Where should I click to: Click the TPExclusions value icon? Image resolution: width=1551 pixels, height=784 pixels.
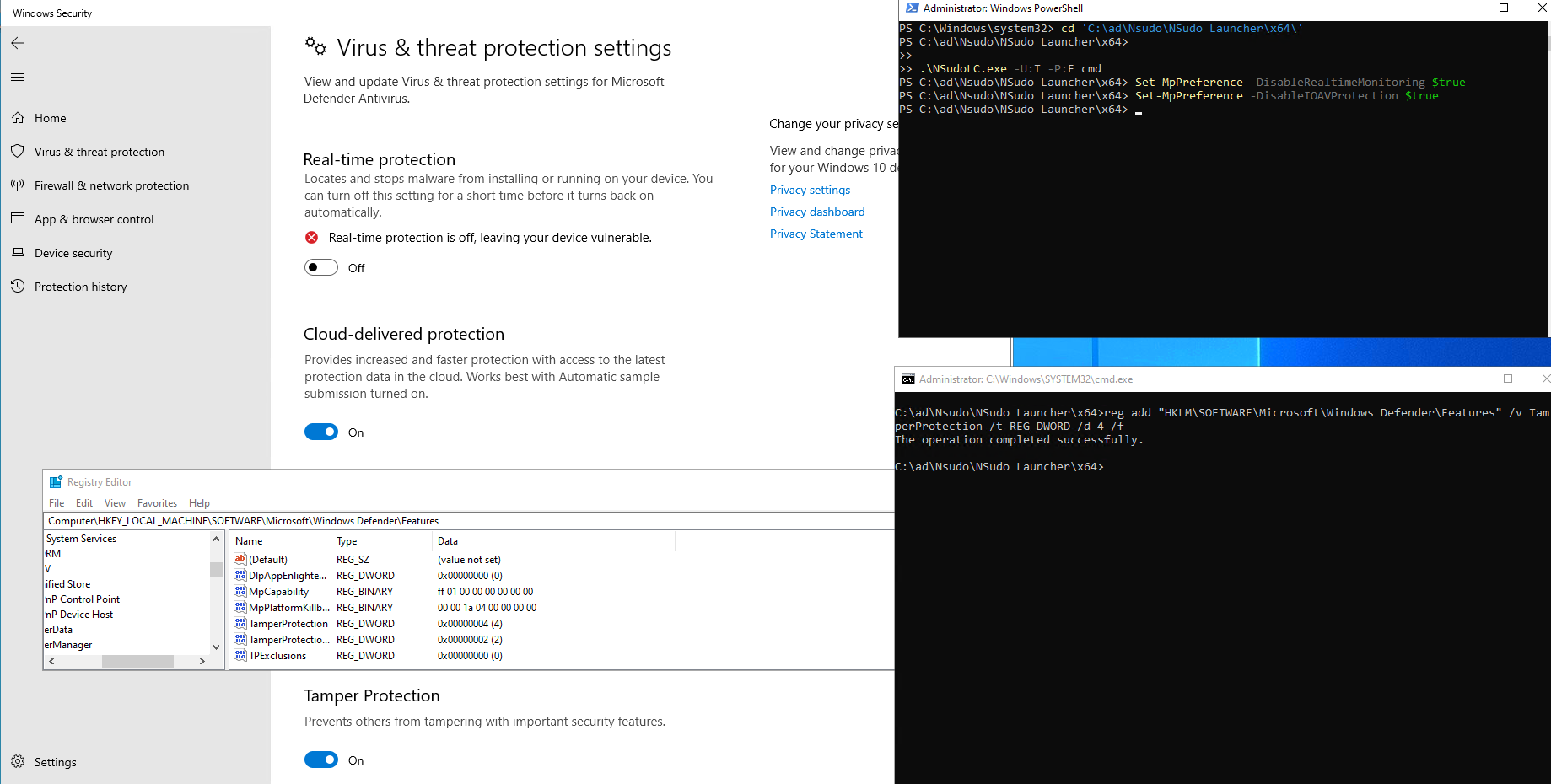[240, 655]
